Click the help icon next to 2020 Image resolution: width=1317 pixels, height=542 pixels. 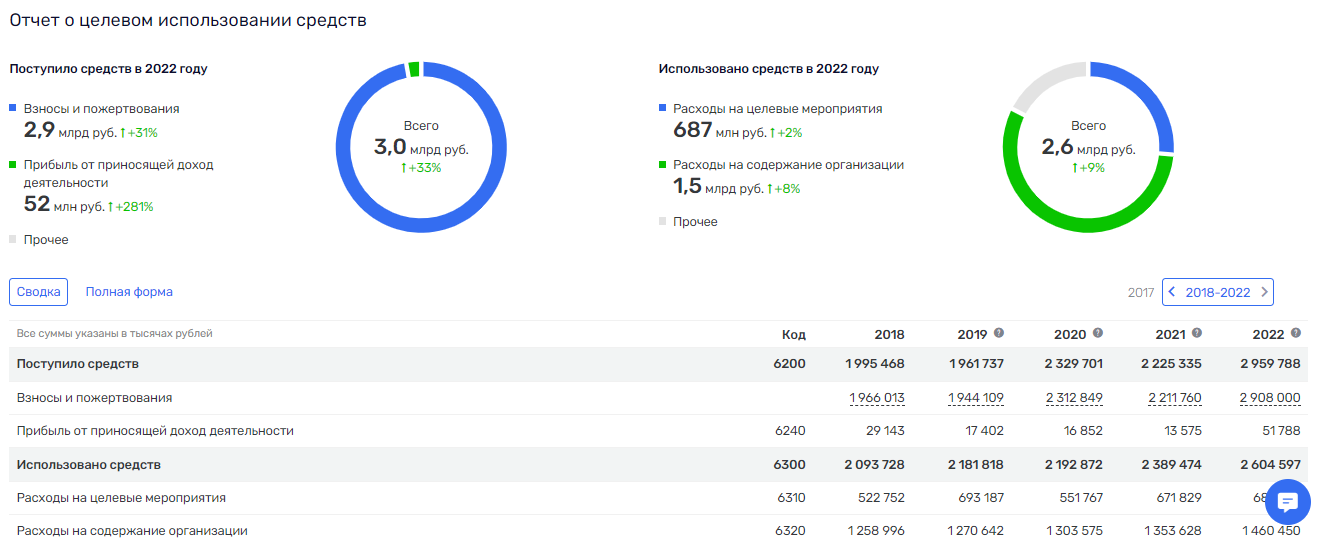1097,333
